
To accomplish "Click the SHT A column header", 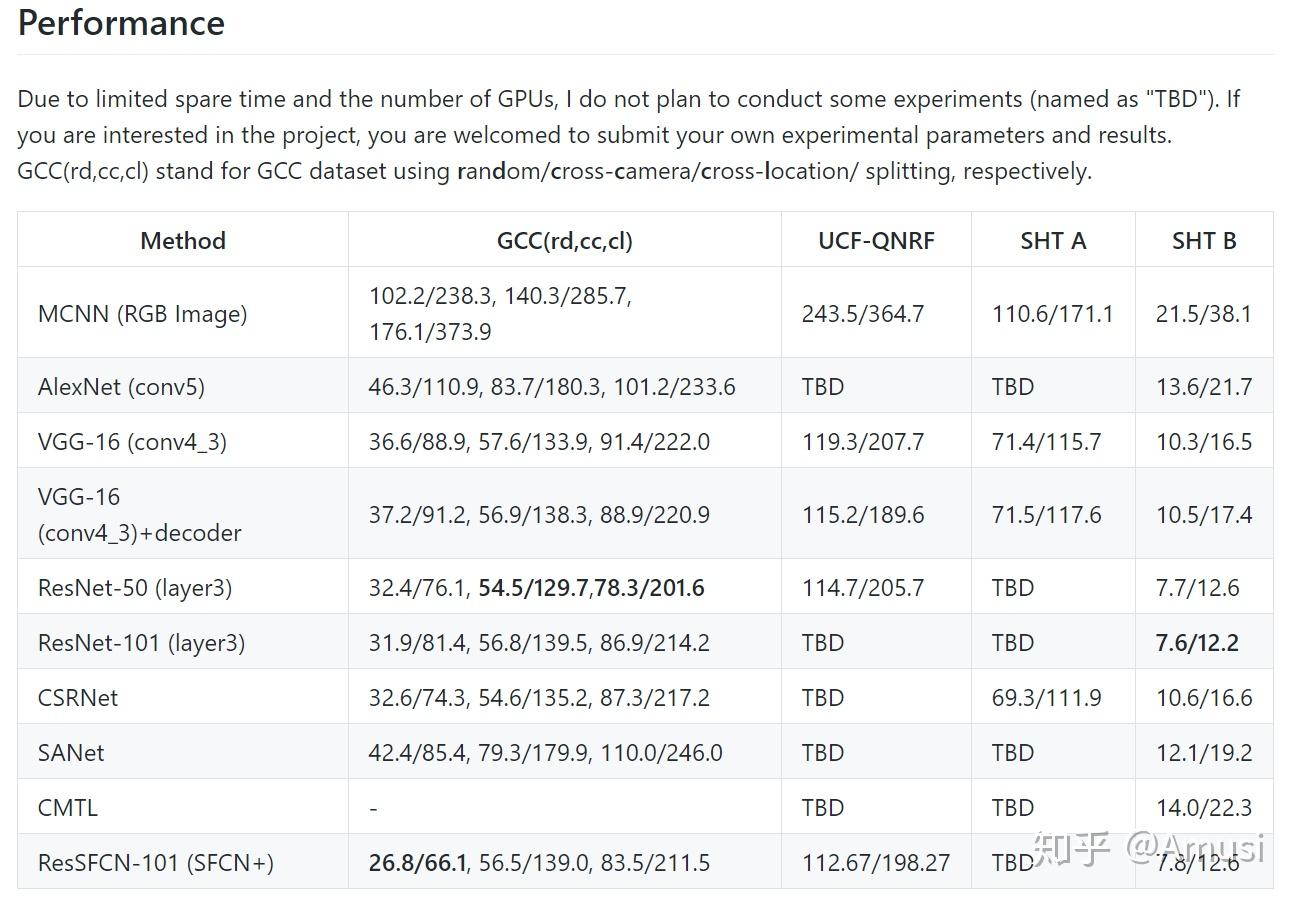I will click(x=1053, y=240).
